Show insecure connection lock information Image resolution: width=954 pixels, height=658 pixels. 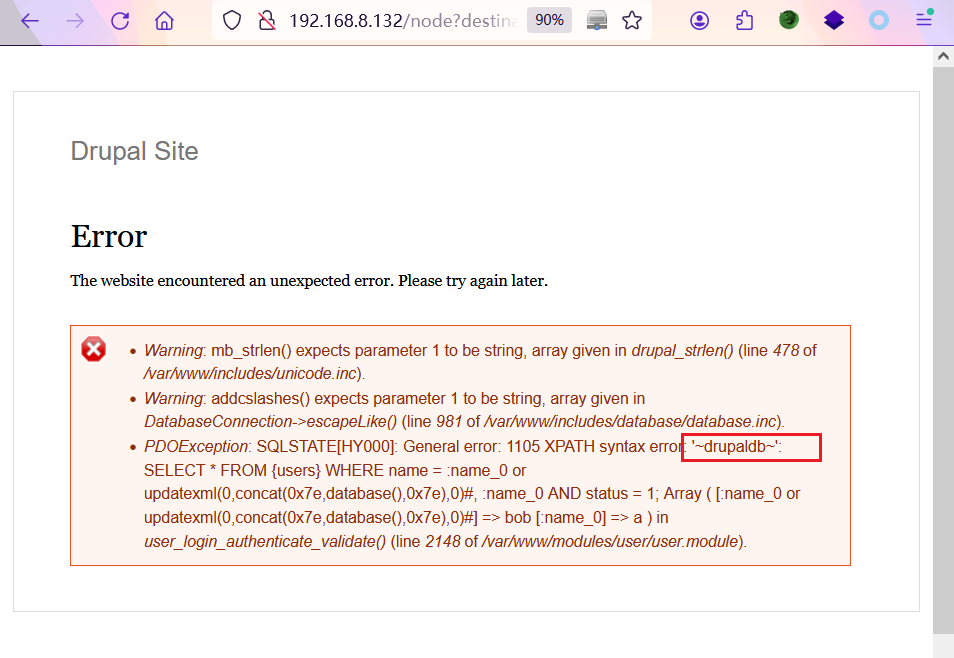tap(266, 21)
